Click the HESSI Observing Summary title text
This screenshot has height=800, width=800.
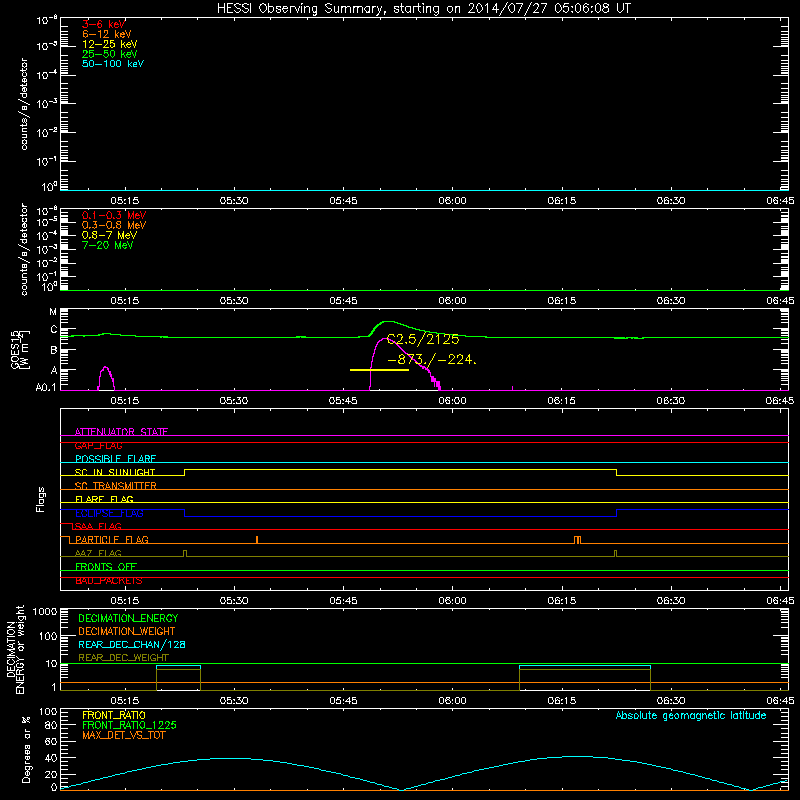[423, 8]
